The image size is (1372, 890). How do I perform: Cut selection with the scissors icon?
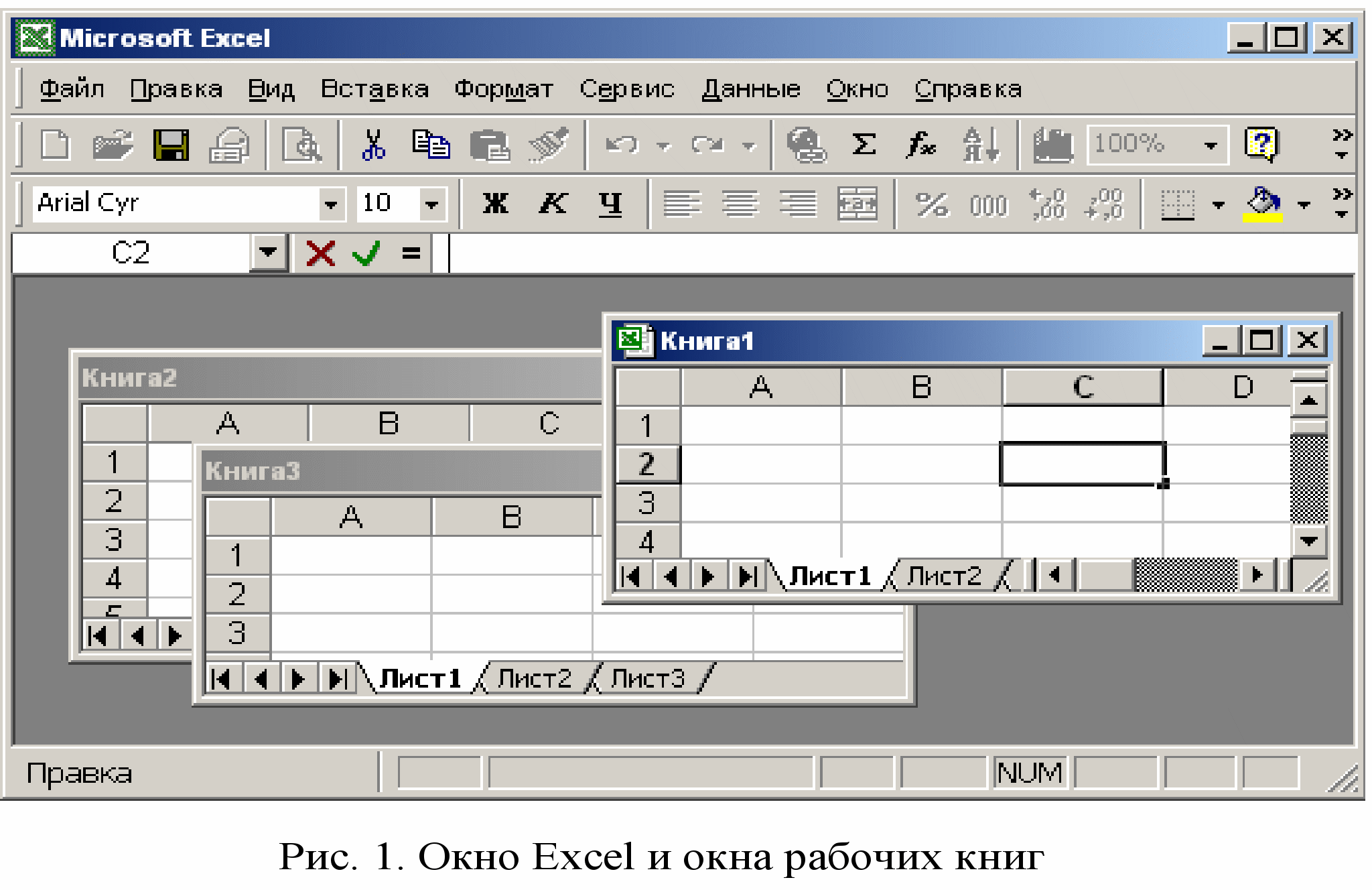[x=373, y=145]
